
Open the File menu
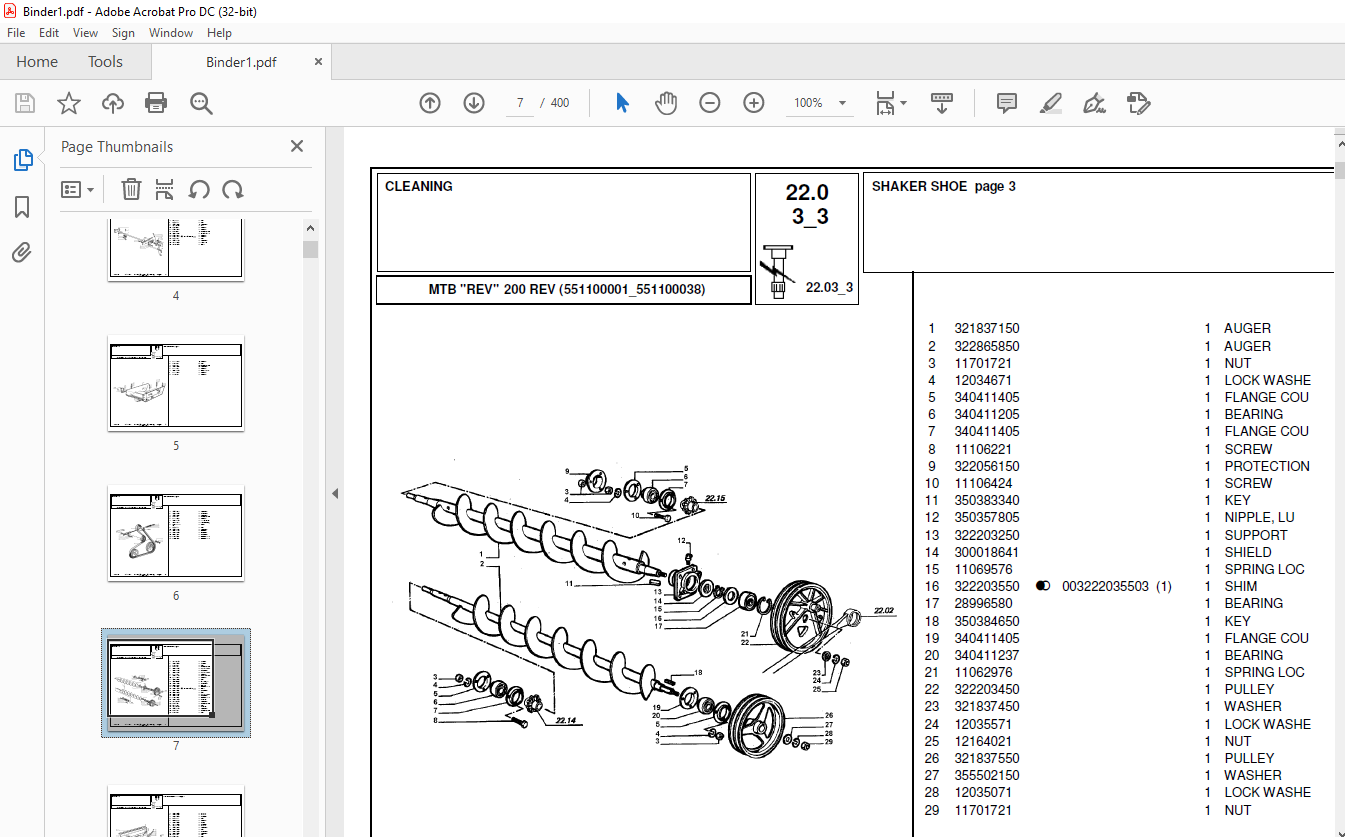click(x=16, y=33)
